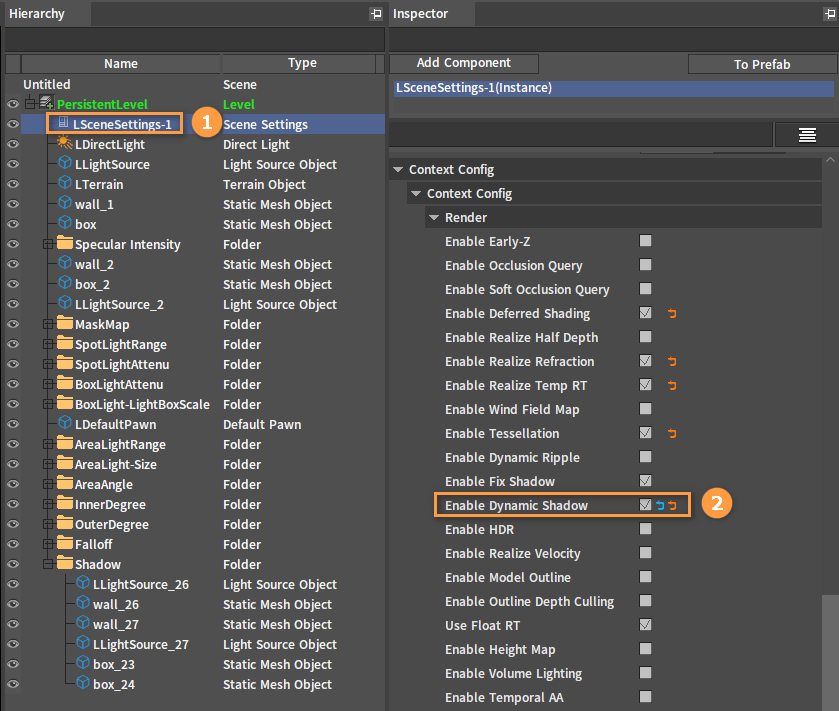Image resolution: width=839 pixels, height=711 pixels.
Task: Click the Add Component button
Action: tap(464, 63)
